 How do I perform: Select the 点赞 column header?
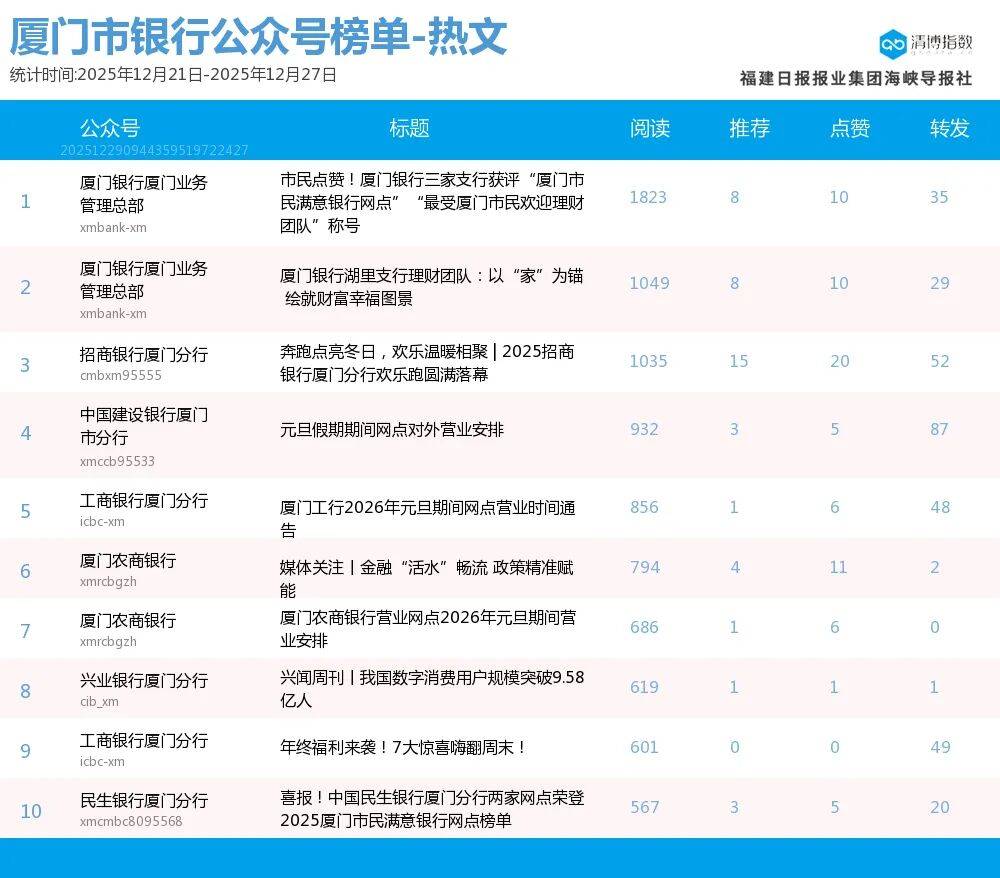pos(849,128)
